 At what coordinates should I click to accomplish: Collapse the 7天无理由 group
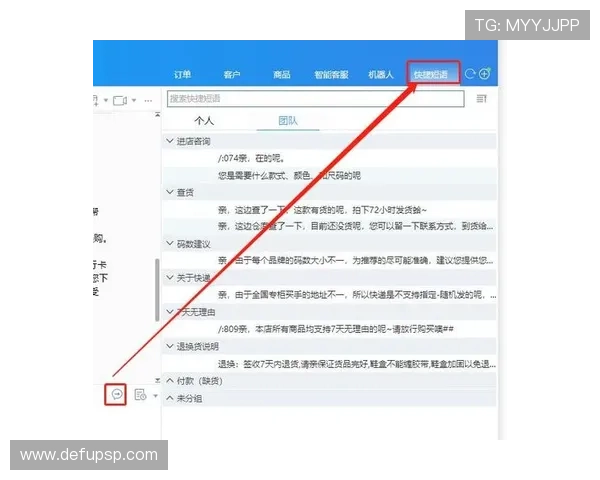click(170, 312)
